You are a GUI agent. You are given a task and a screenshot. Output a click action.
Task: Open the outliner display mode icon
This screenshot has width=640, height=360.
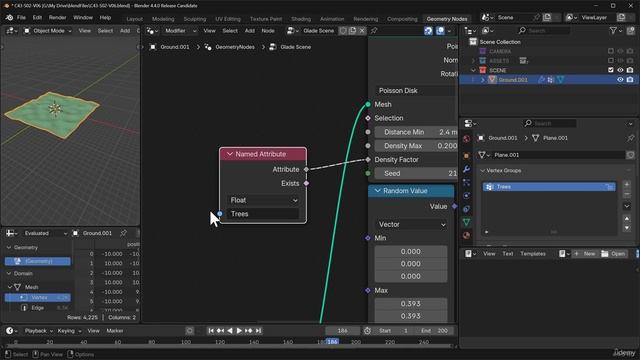point(487,31)
